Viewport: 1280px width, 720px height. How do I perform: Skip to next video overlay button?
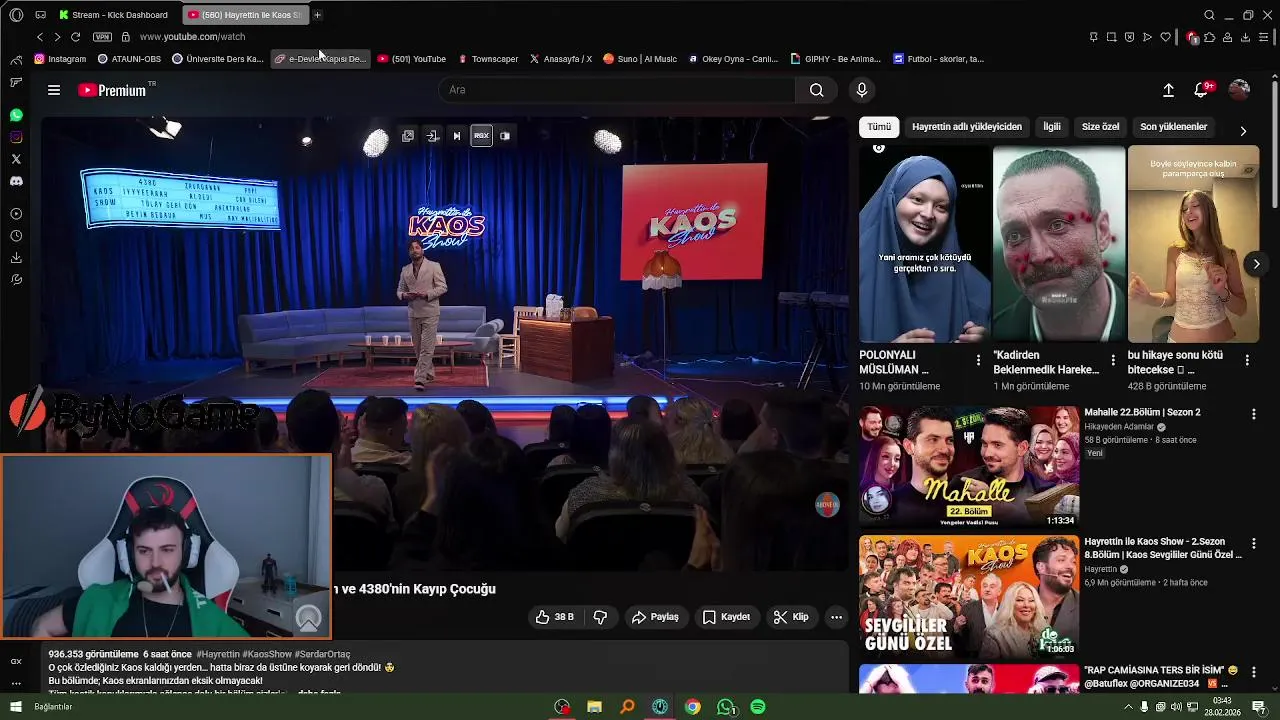pyautogui.click(x=457, y=136)
